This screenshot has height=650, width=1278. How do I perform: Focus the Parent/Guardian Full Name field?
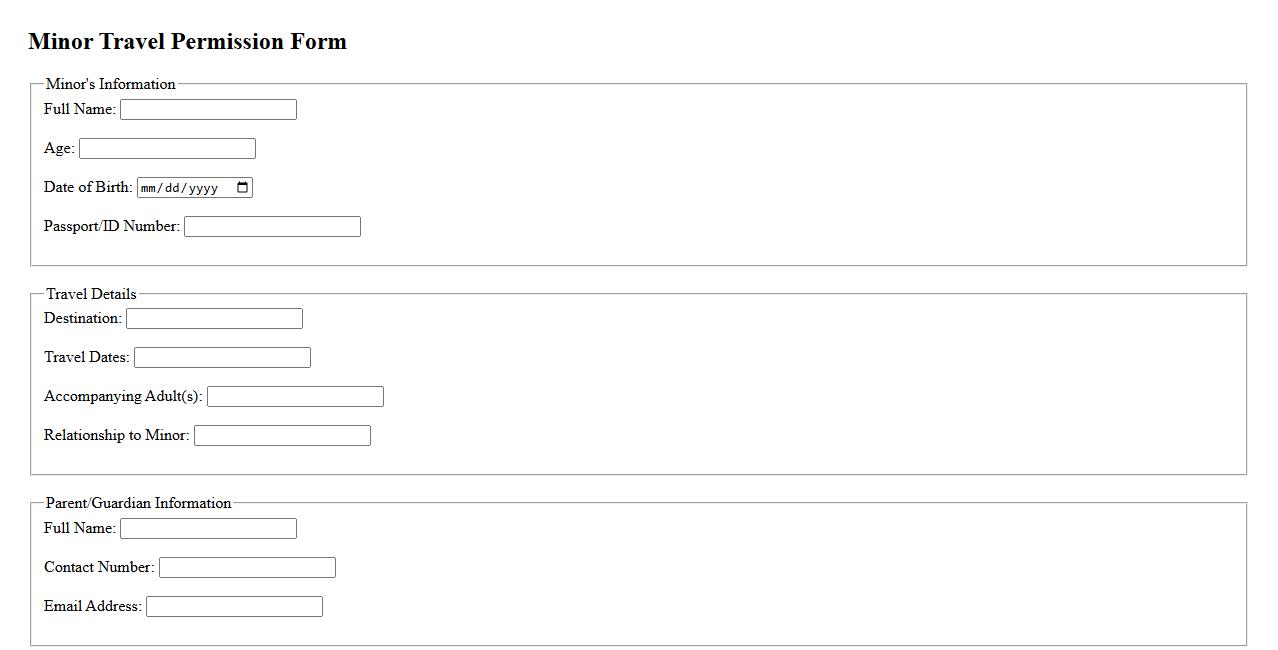tap(208, 528)
